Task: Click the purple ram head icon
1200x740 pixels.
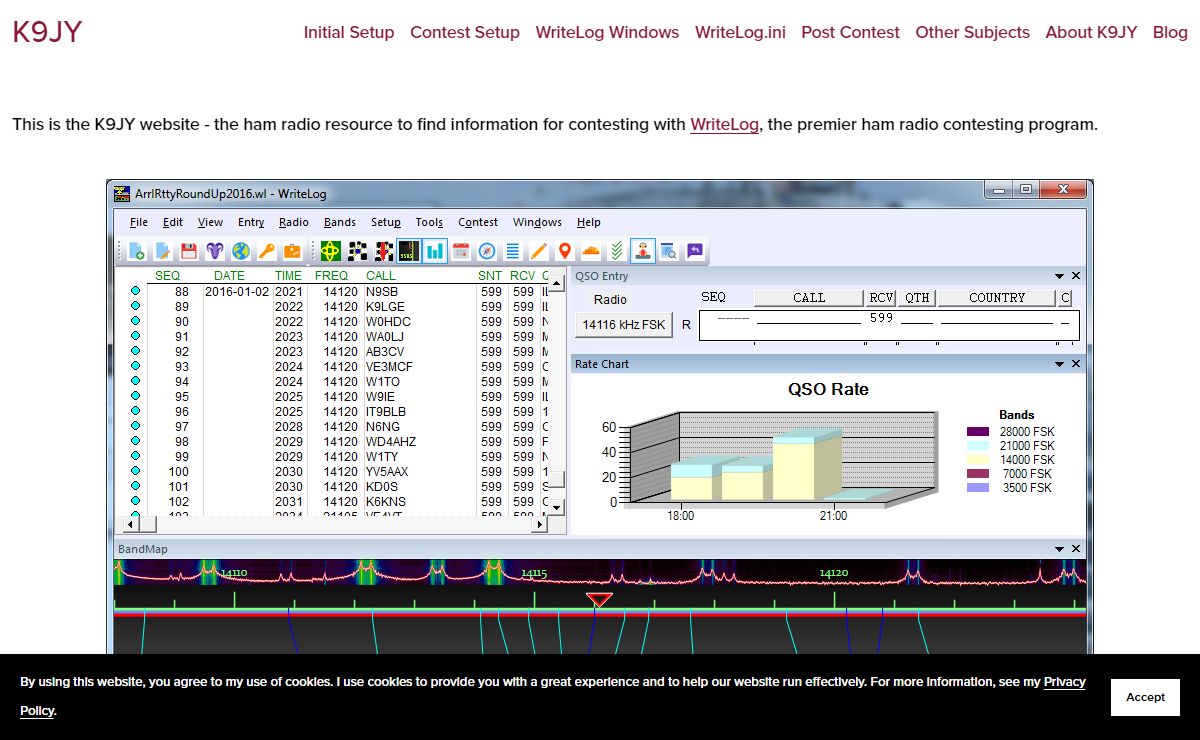Action: [215, 251]
